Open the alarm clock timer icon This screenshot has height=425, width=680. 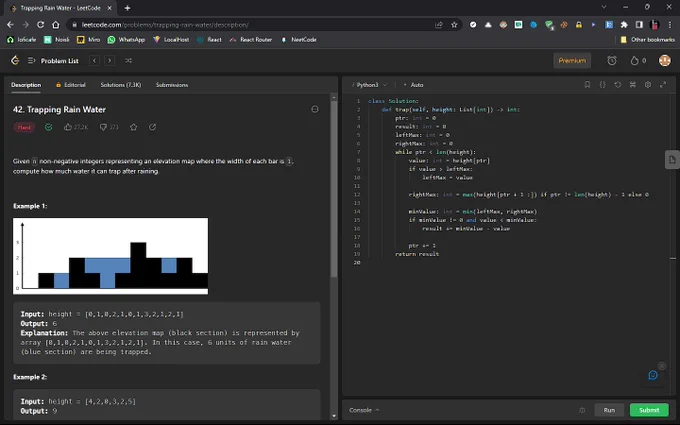pos(612,61)
